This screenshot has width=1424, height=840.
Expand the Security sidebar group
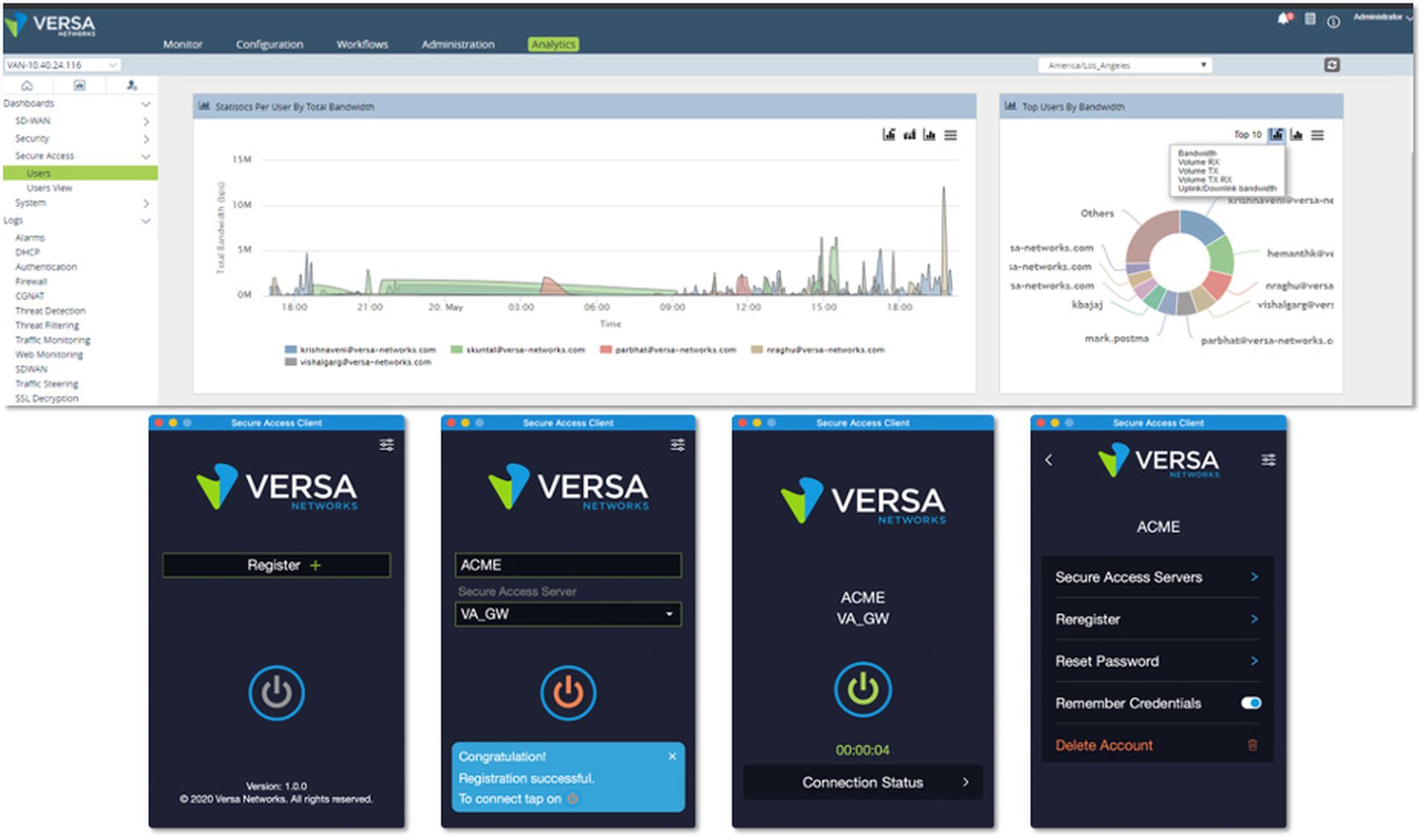[145, 139]
